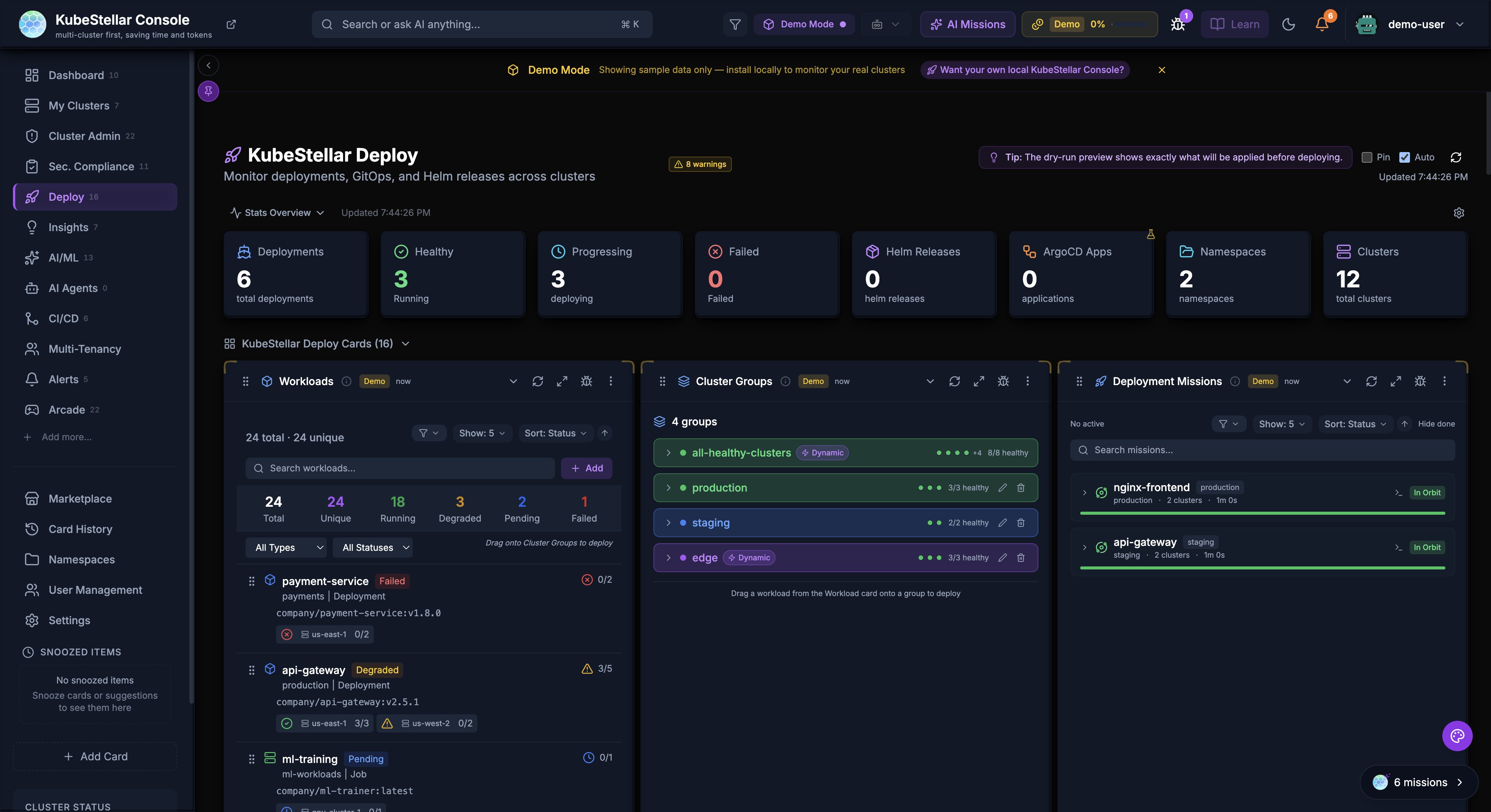The image size is (1491, 812).
Task: Click the Search missions field
Action: pyautogui.click(x=1262, y=450)
